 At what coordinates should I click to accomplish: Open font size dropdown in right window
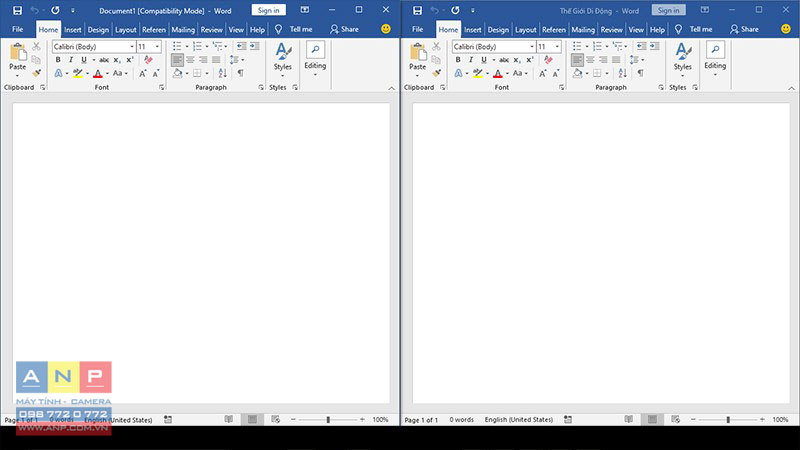[557, 46]
